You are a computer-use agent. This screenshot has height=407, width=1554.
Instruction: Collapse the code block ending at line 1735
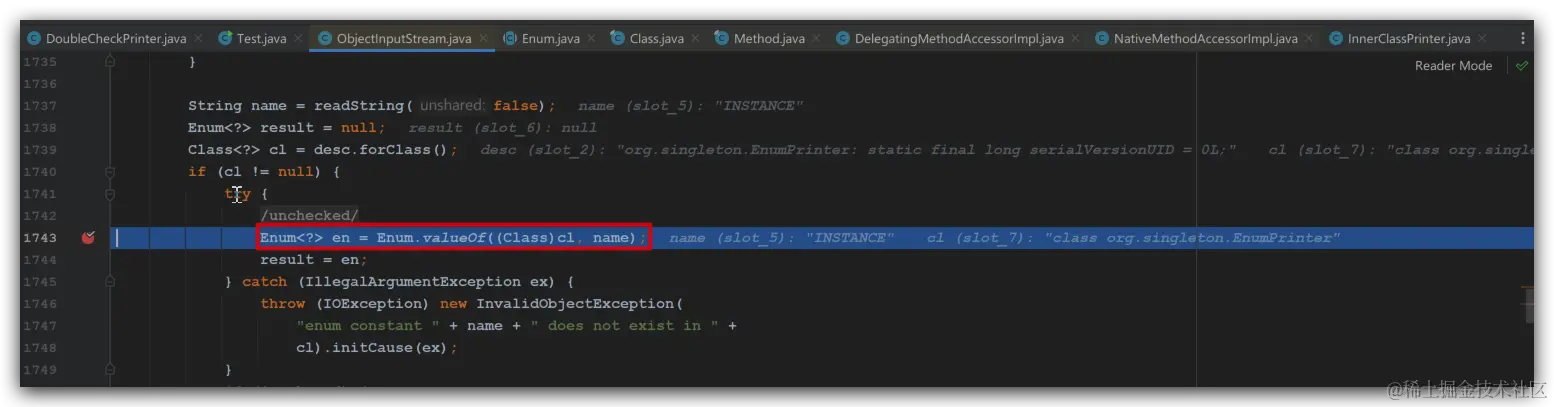[x=110, y=62]
